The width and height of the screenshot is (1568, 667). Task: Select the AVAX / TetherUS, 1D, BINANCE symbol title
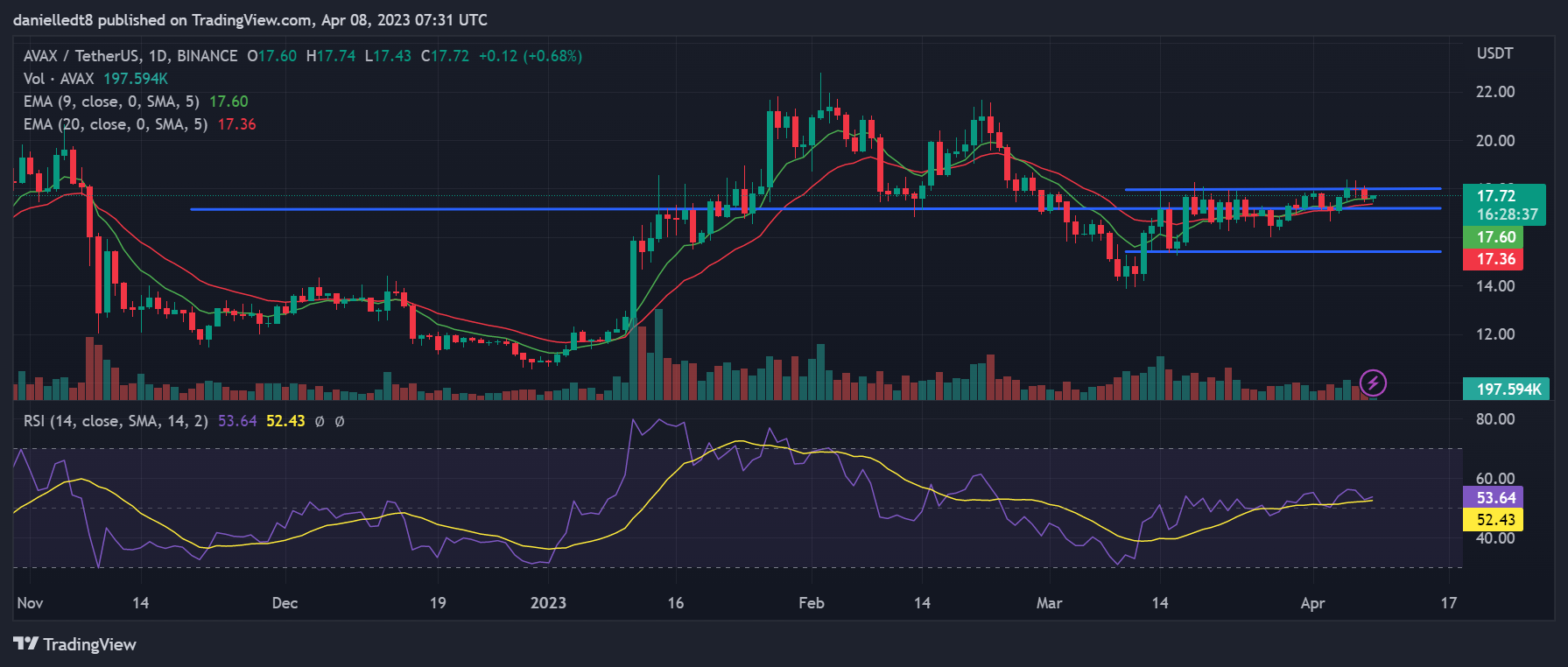point(130,56)
